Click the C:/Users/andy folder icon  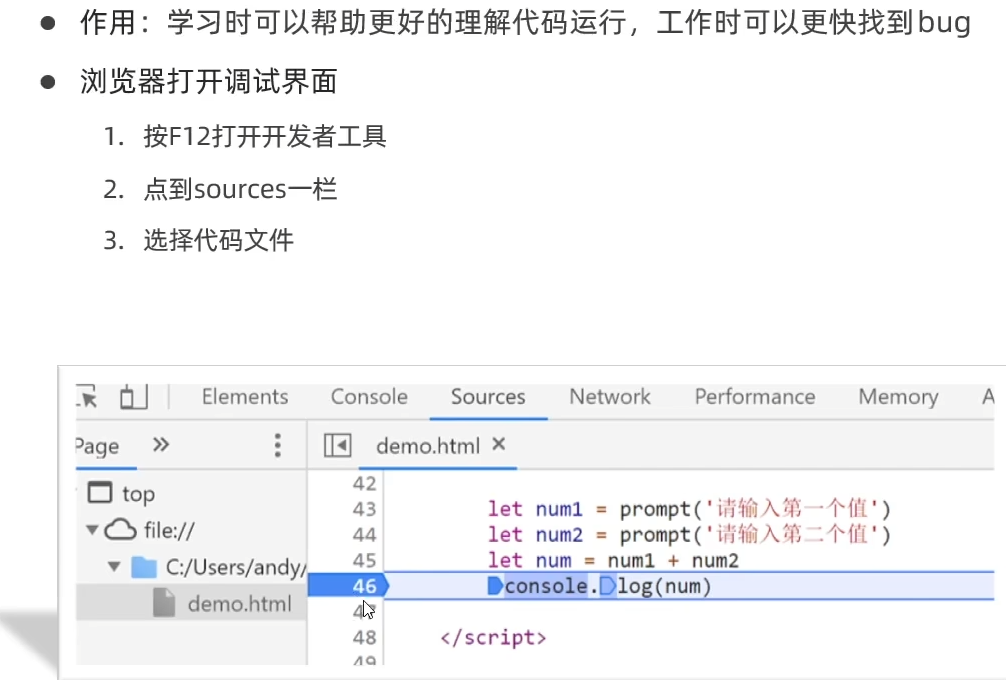coord(144,567)
